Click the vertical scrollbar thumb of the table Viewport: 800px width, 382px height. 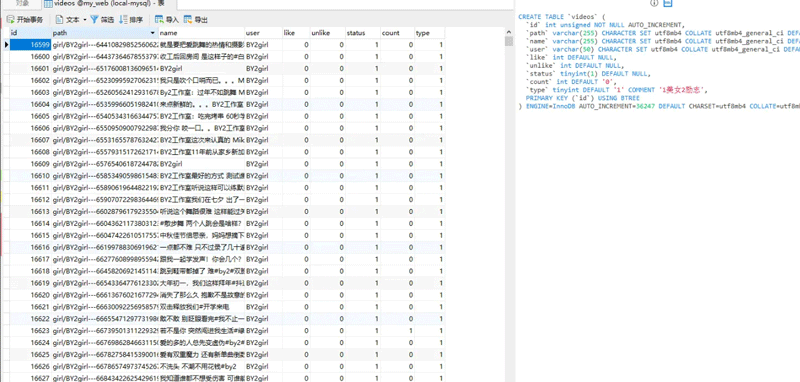click(509, 41)
